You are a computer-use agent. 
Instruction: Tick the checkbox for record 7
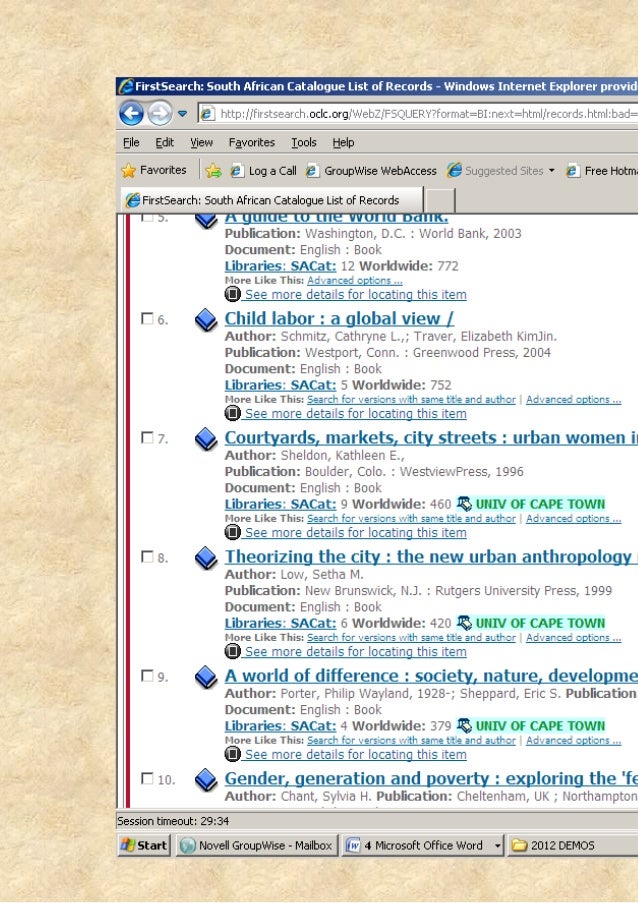(x=147, y=438)
